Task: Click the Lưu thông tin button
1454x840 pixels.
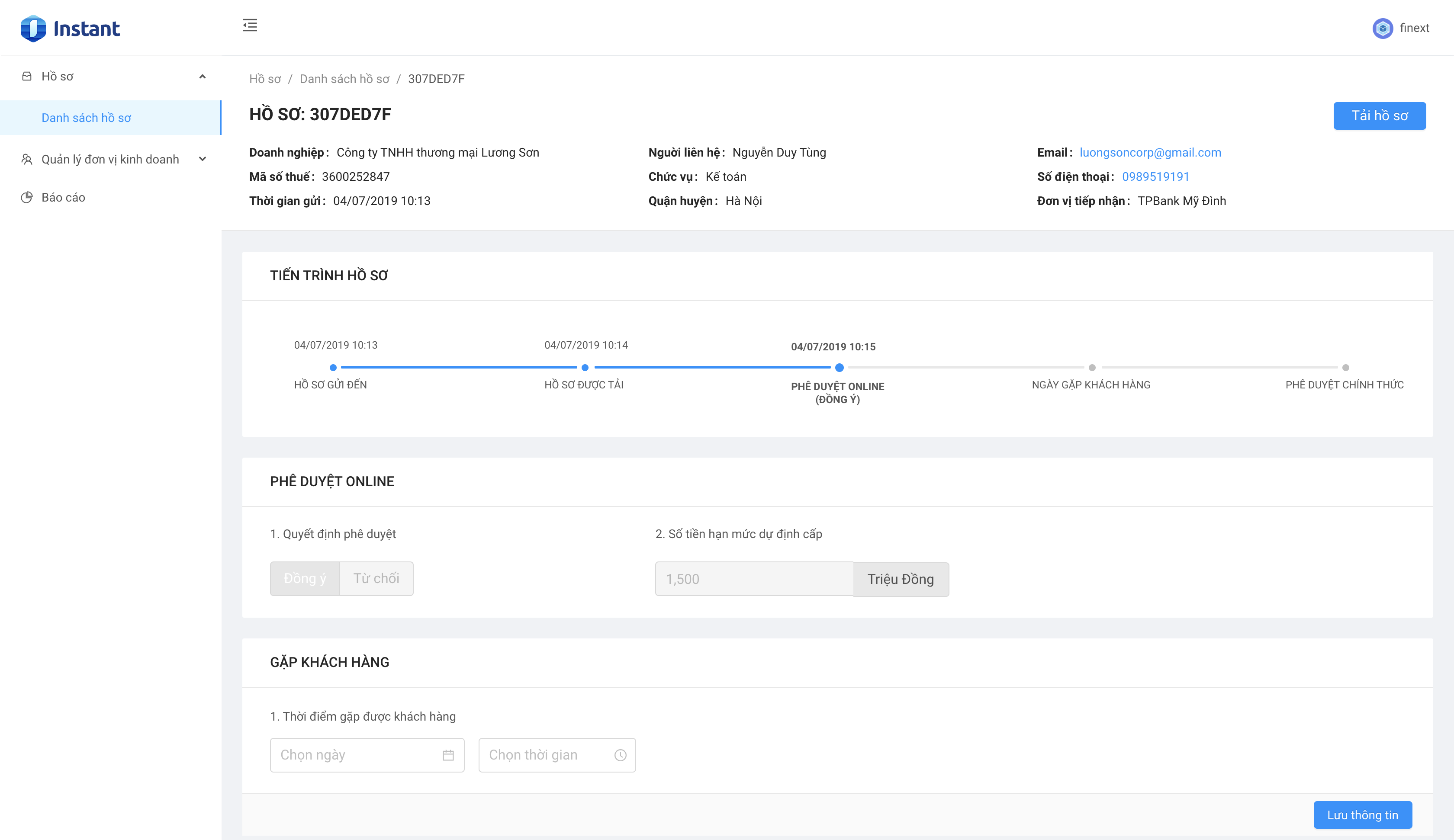Action: 1362,814
